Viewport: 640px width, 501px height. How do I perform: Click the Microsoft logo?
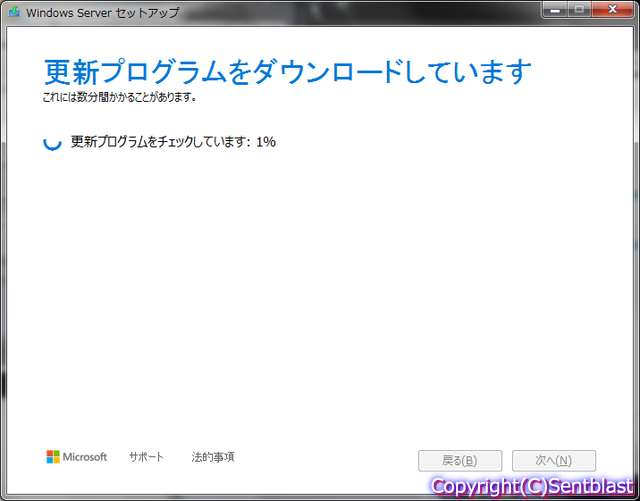tap(77, 457)
